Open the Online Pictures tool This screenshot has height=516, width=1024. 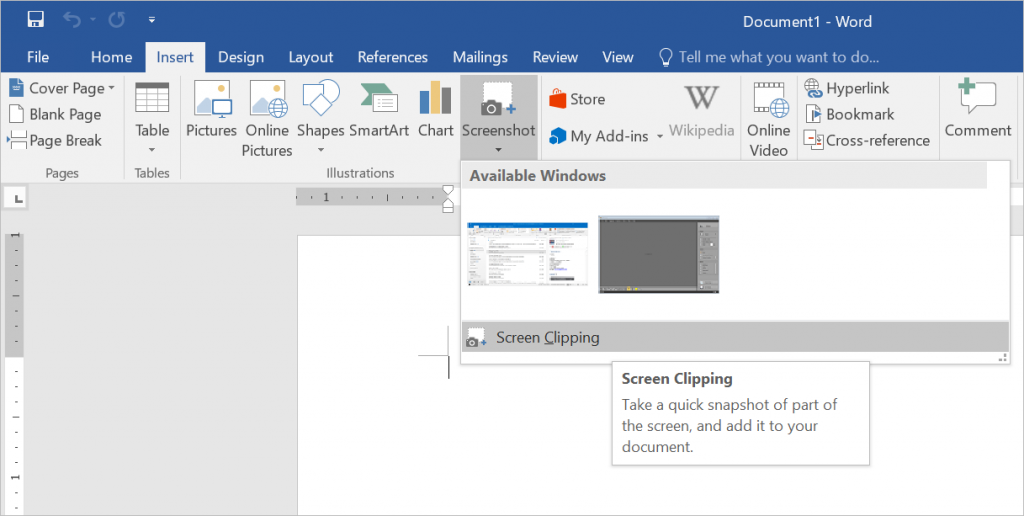click(x=267, y=118)
